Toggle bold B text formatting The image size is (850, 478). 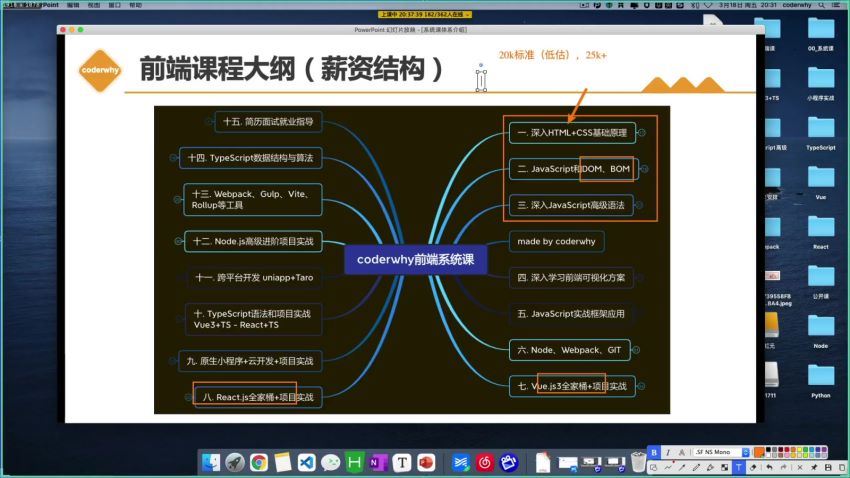point(654,452)
